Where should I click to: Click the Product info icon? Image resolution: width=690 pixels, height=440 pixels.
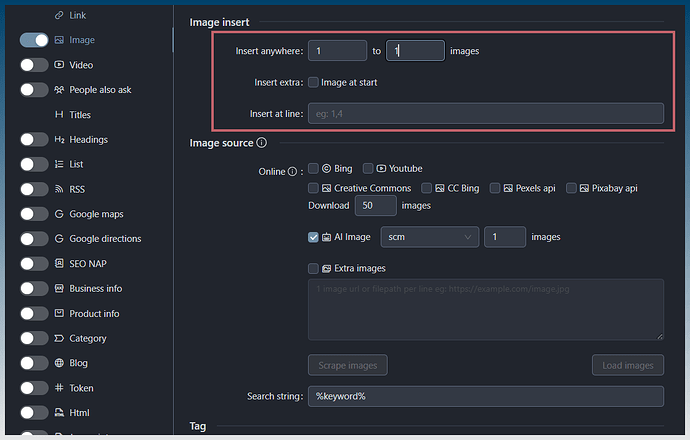pyautogui.click(x=59, y=313)
